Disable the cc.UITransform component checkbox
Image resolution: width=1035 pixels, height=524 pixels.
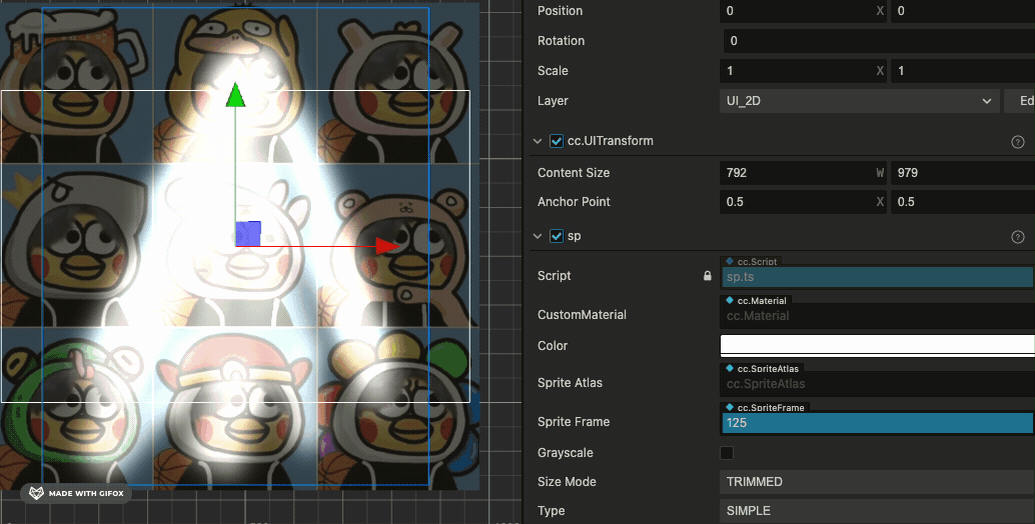click(x=556, y=141)
